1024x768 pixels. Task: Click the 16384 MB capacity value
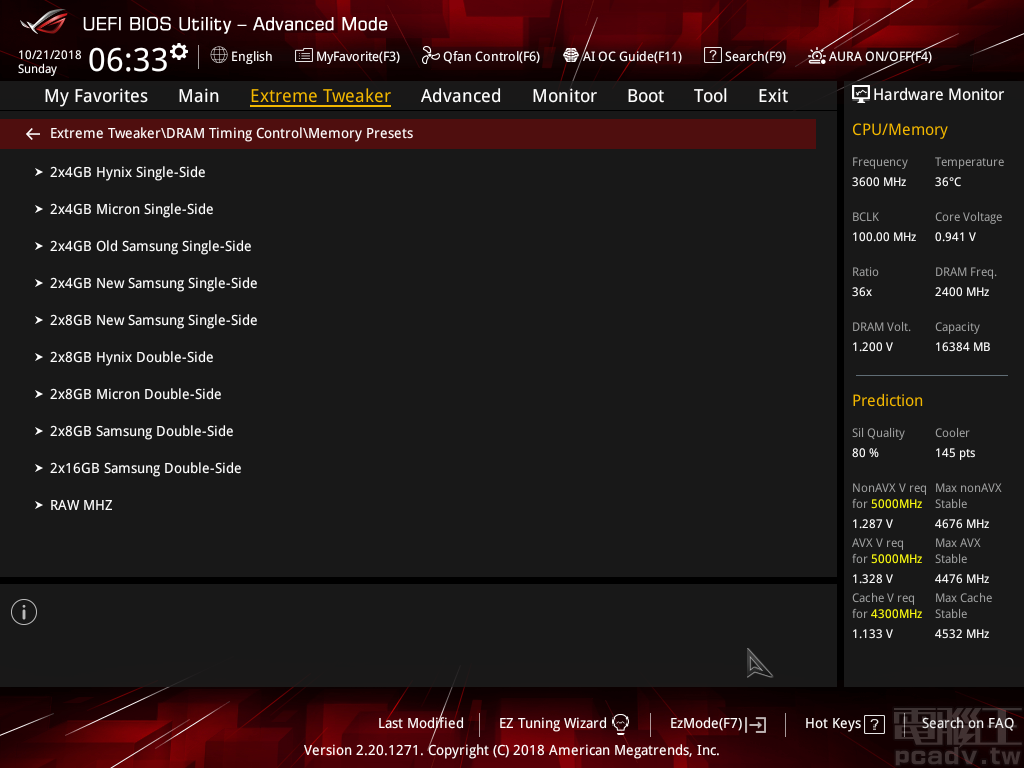(962, 347)
